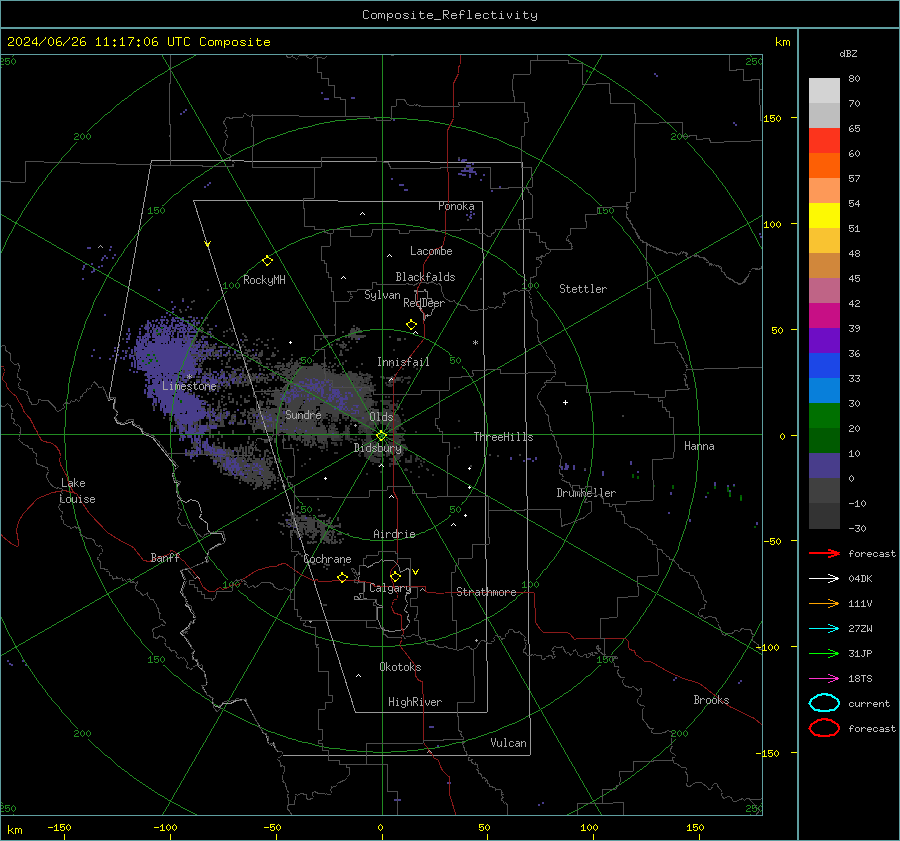Click the yellow diamond marker above Calgary
The height and width of the screenshot is (841, 900).
[395, 576]
